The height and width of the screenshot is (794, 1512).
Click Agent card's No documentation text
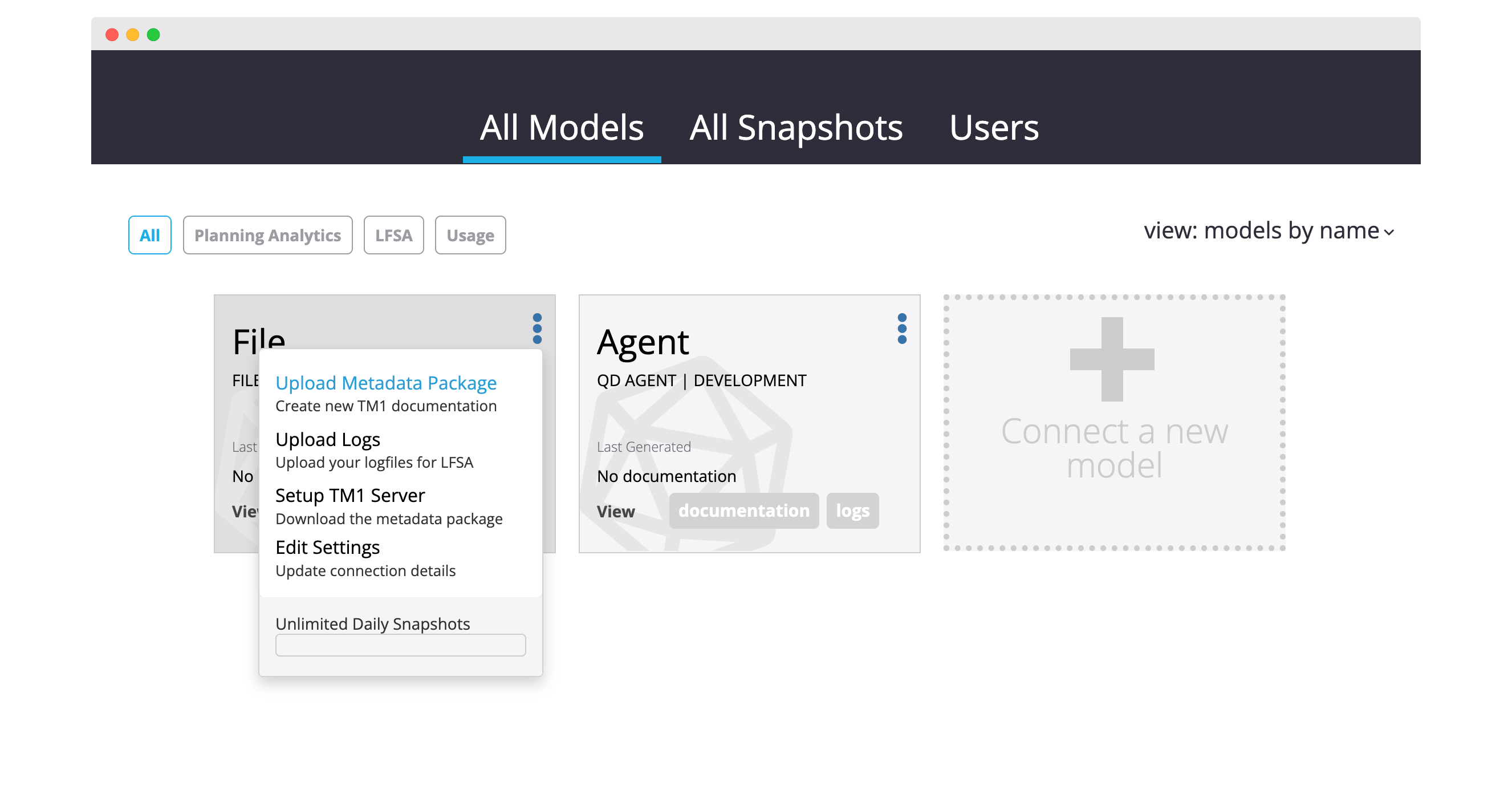(x=666, y=476)
